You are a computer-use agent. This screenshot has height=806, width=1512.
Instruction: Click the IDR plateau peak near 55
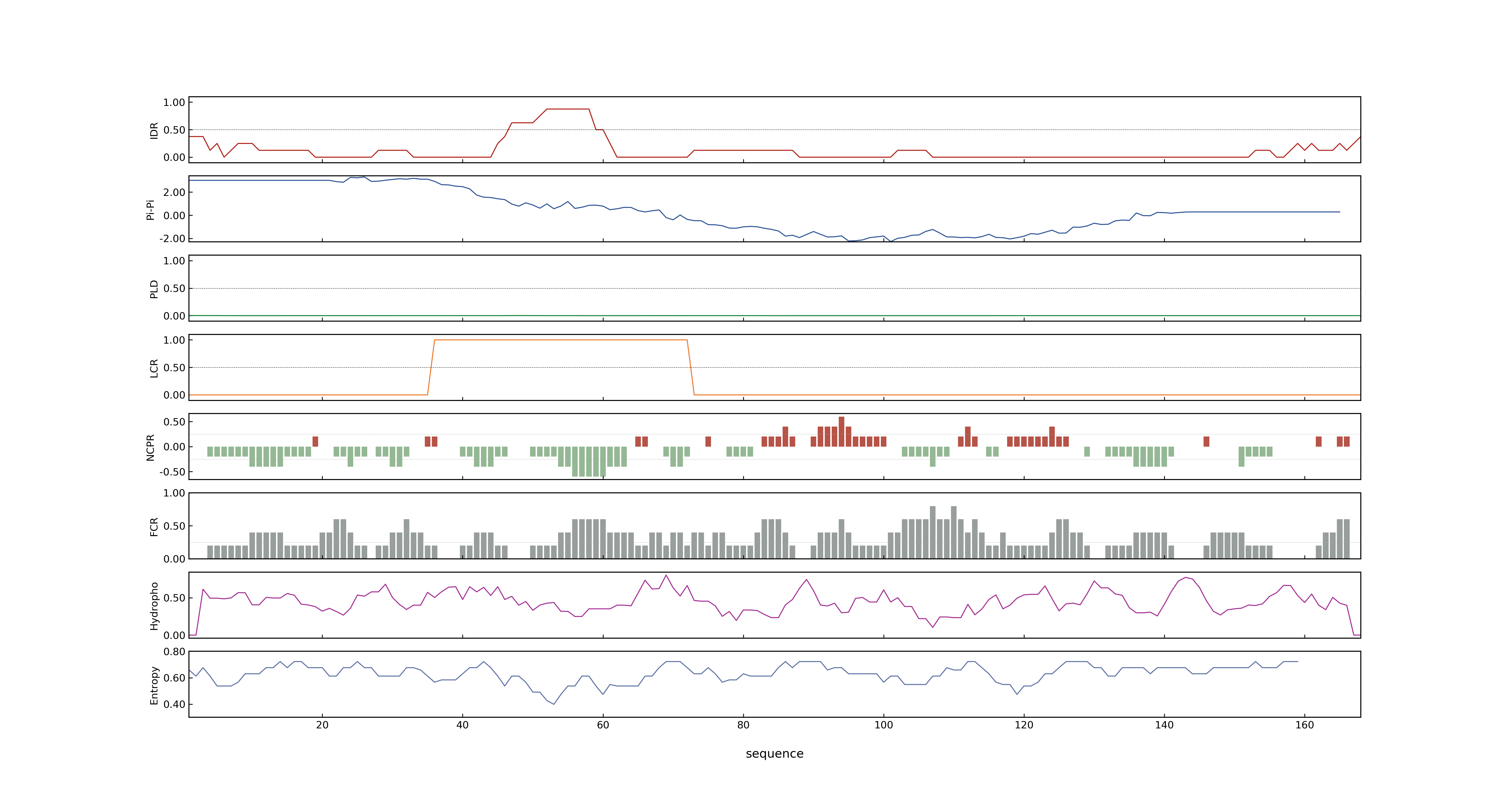[568, 109]
